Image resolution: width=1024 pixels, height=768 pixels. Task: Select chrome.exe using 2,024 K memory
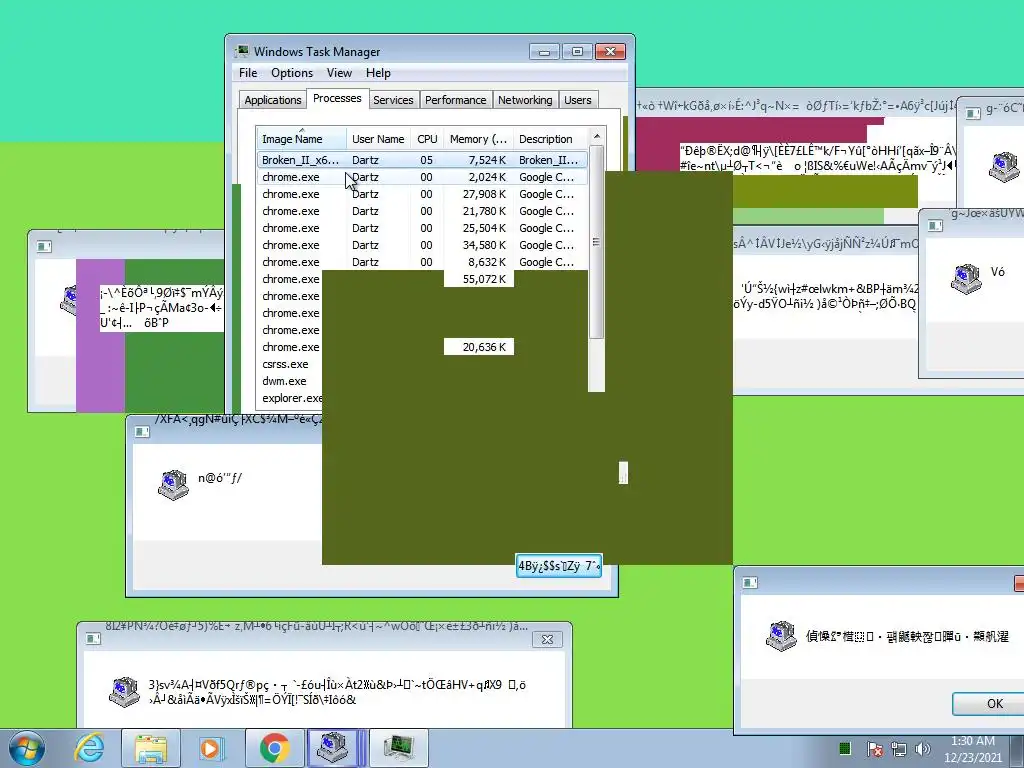[422, 177]
